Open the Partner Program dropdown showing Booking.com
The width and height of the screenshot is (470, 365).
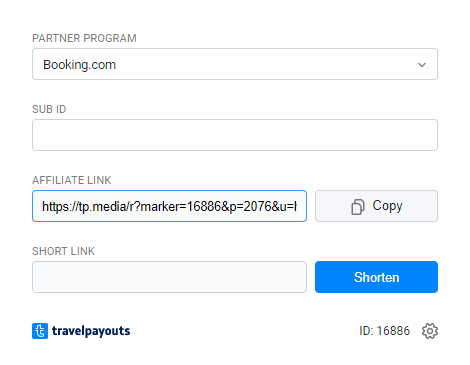[235, 64]
